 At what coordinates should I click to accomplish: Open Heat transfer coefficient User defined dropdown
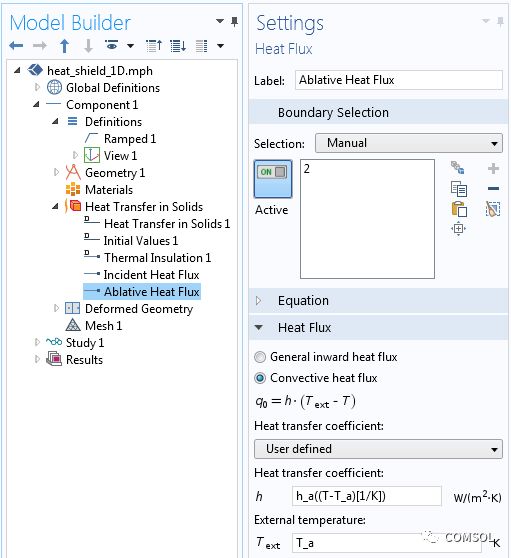tap(378, 449)
